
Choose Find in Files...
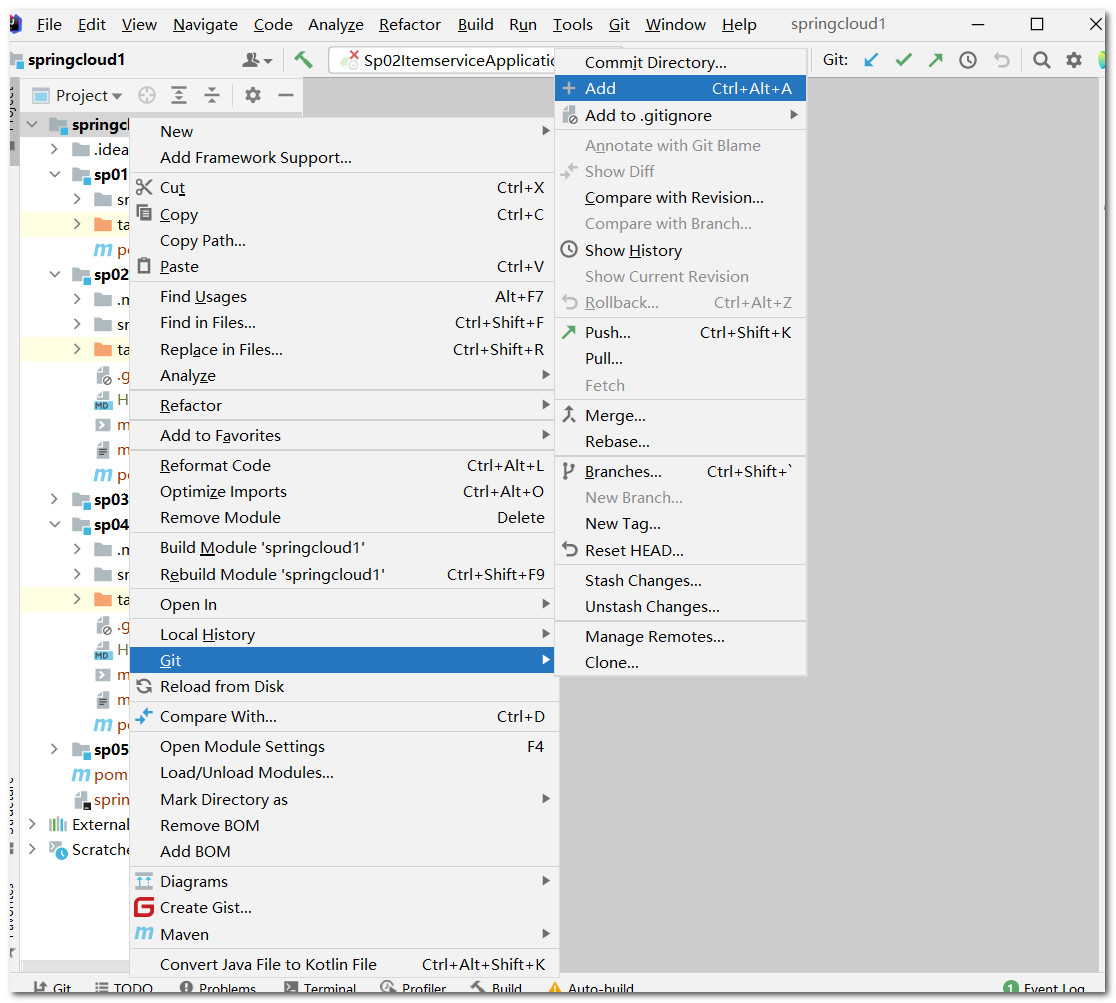tap(343, 322)
